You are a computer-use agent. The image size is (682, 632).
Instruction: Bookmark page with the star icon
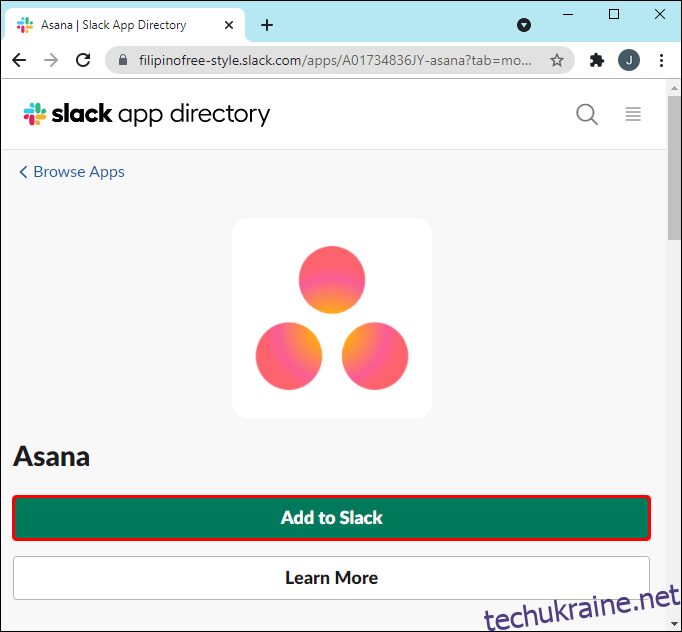click(x=557, y=60)
